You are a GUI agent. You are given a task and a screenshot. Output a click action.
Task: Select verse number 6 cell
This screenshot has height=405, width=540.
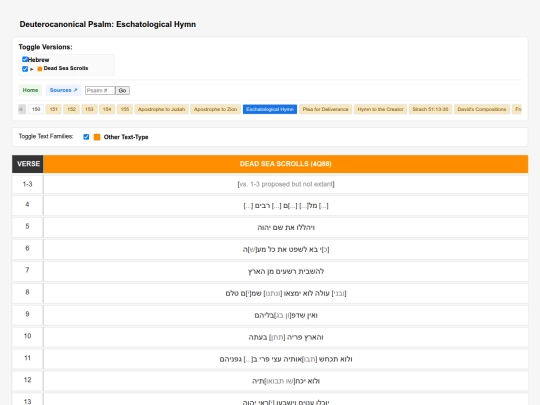[28, 248]
